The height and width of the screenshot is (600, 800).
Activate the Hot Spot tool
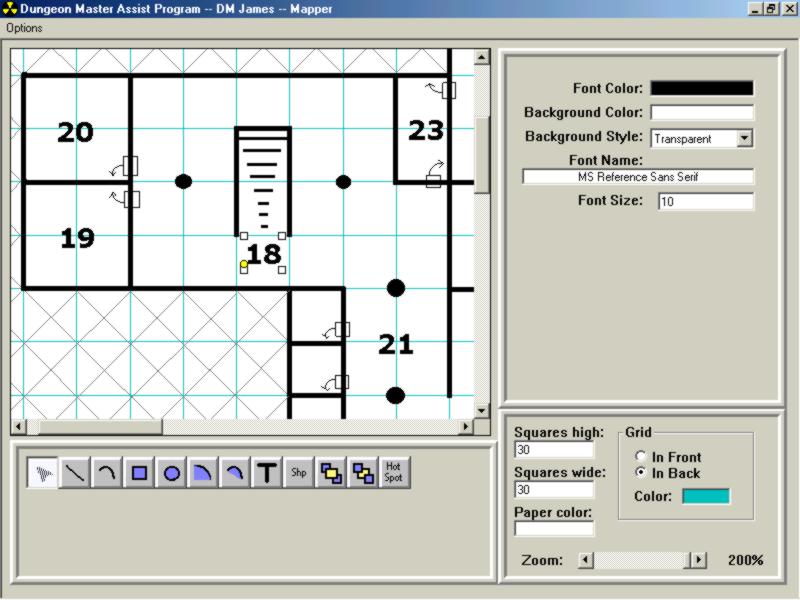tap(393, 473)
